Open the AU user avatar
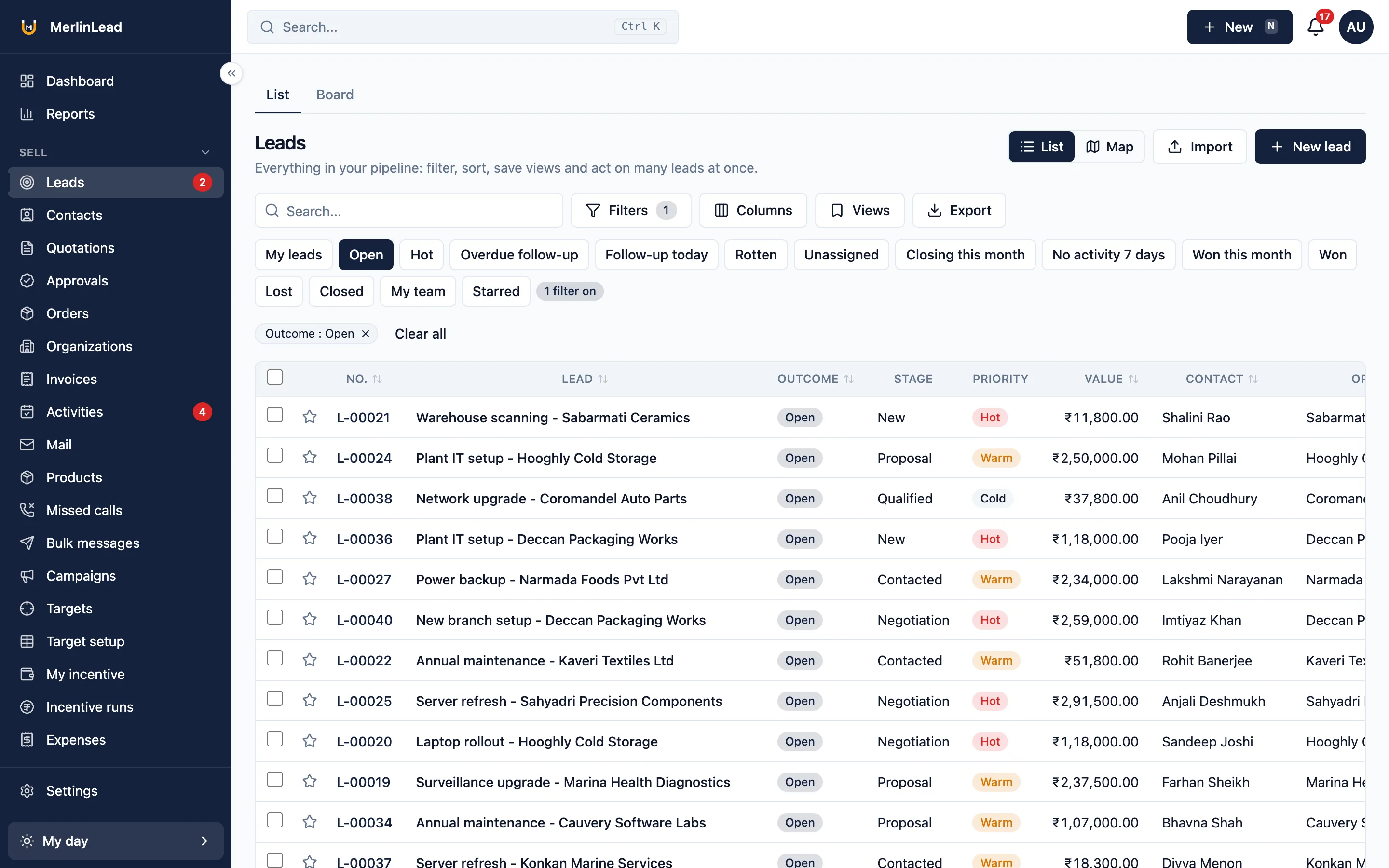 click(1356, 27)
